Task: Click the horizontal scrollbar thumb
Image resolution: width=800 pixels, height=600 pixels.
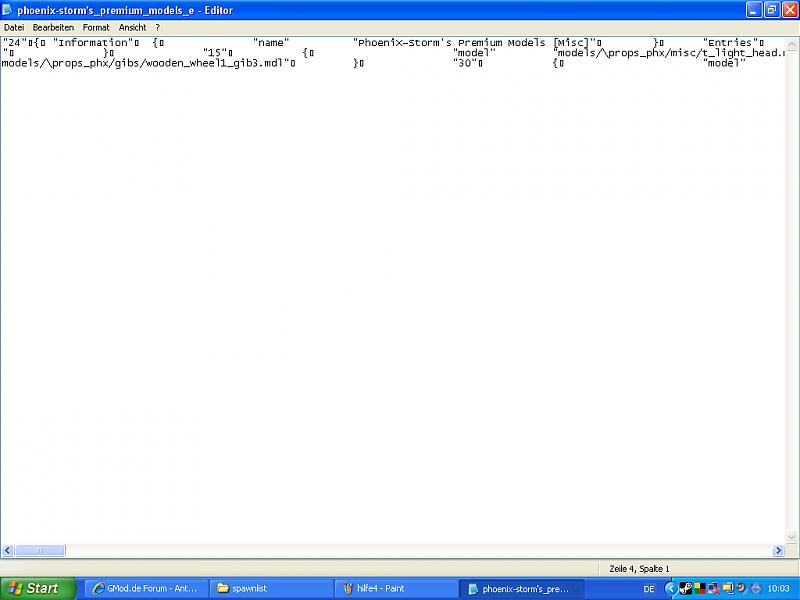Action: [x=40, y=550]
